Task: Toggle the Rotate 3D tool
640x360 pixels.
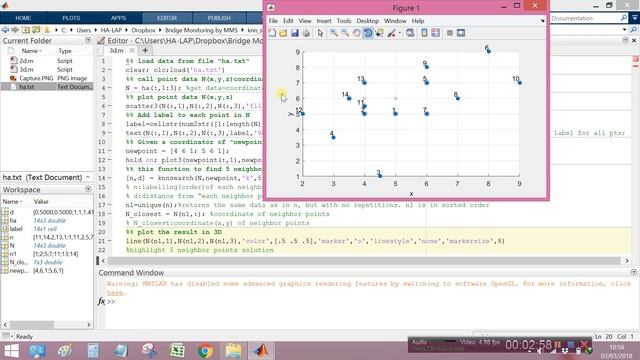Action: 368,33
